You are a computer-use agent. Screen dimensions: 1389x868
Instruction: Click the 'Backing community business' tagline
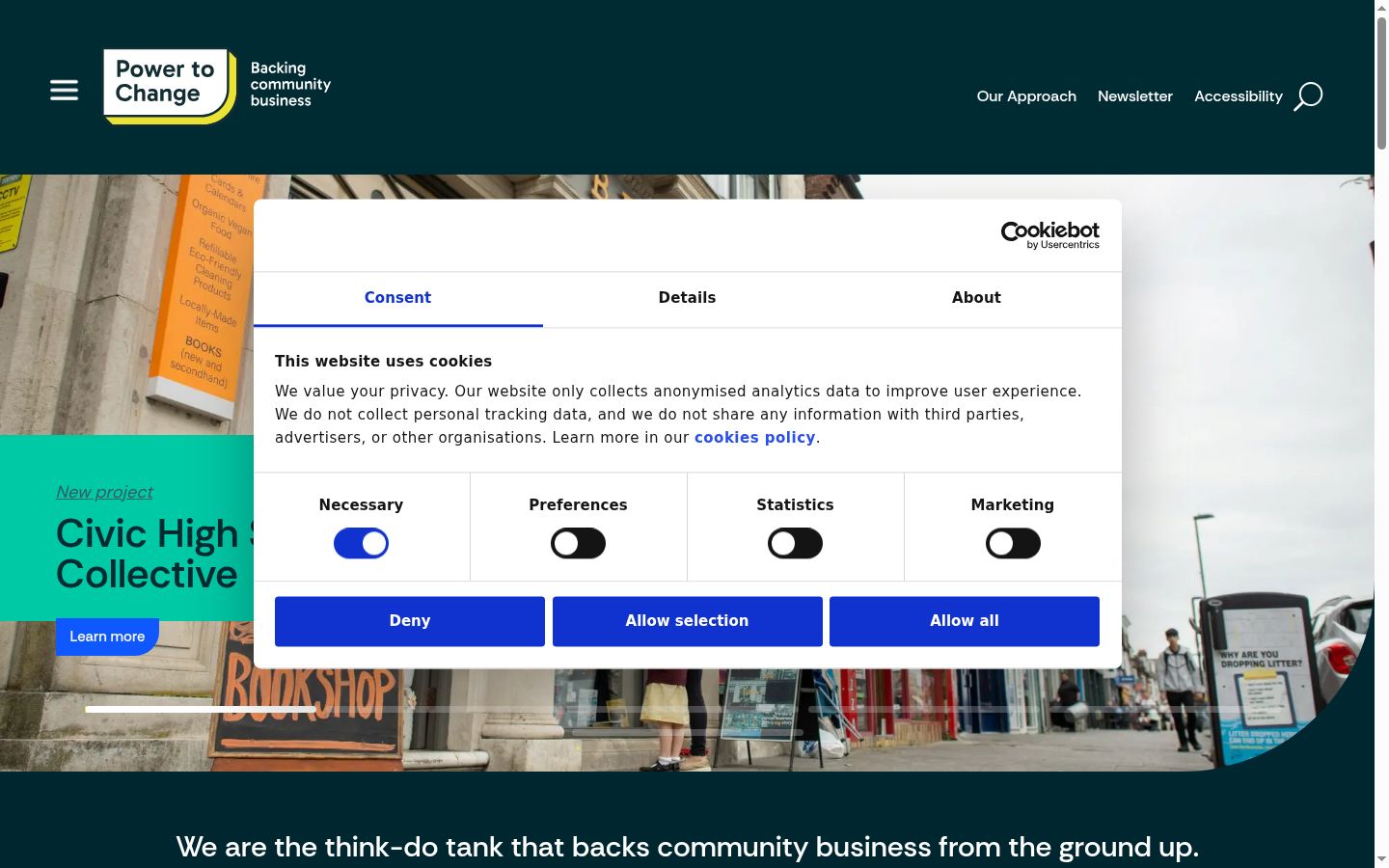[x=290, y=84]
